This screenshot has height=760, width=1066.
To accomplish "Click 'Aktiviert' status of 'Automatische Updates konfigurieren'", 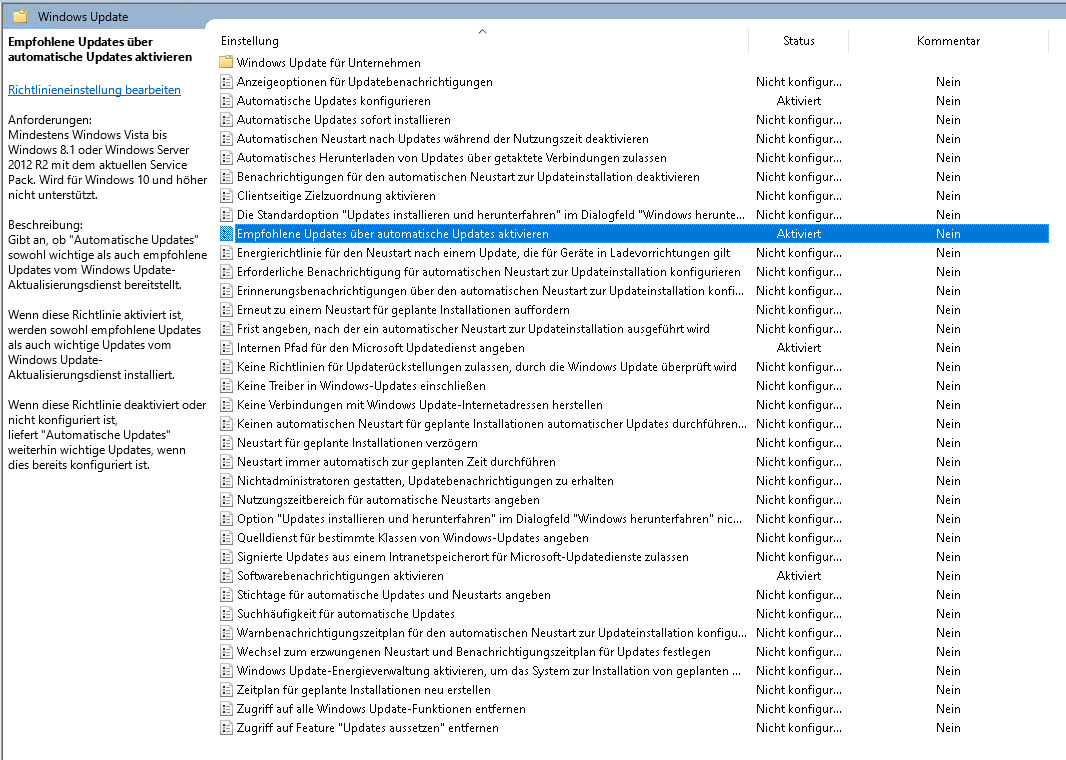I will click(798, 101).
